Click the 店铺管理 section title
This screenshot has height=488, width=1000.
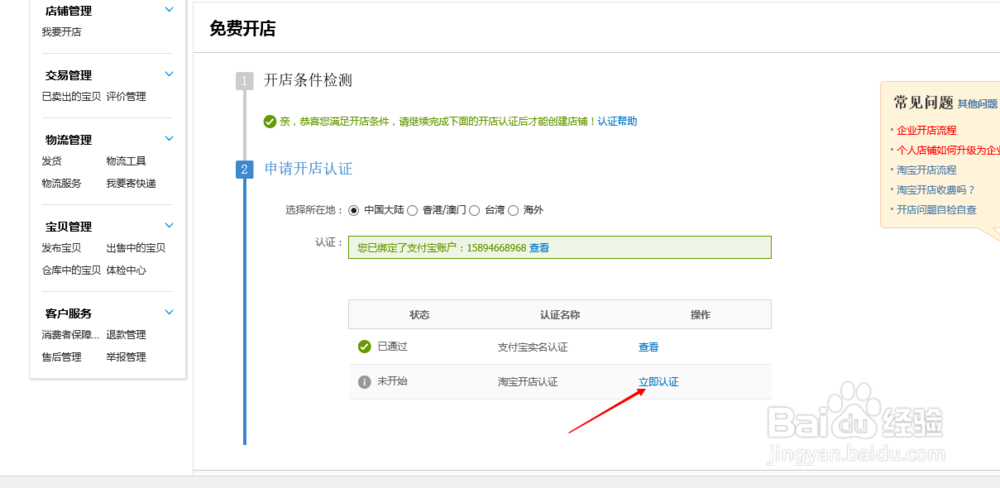coord(68,11)
